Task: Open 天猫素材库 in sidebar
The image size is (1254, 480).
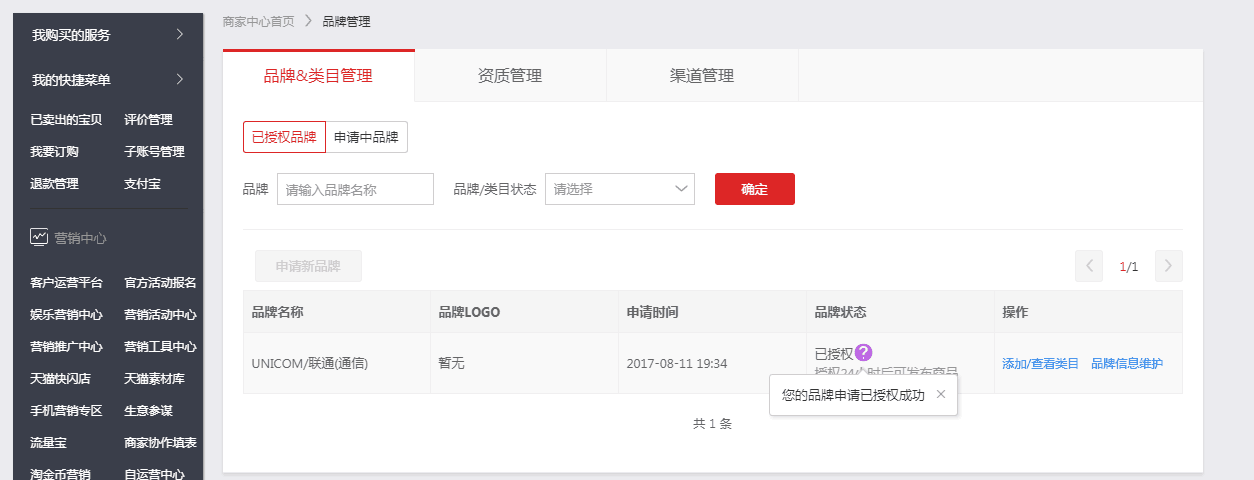Action: pos(154,379)
